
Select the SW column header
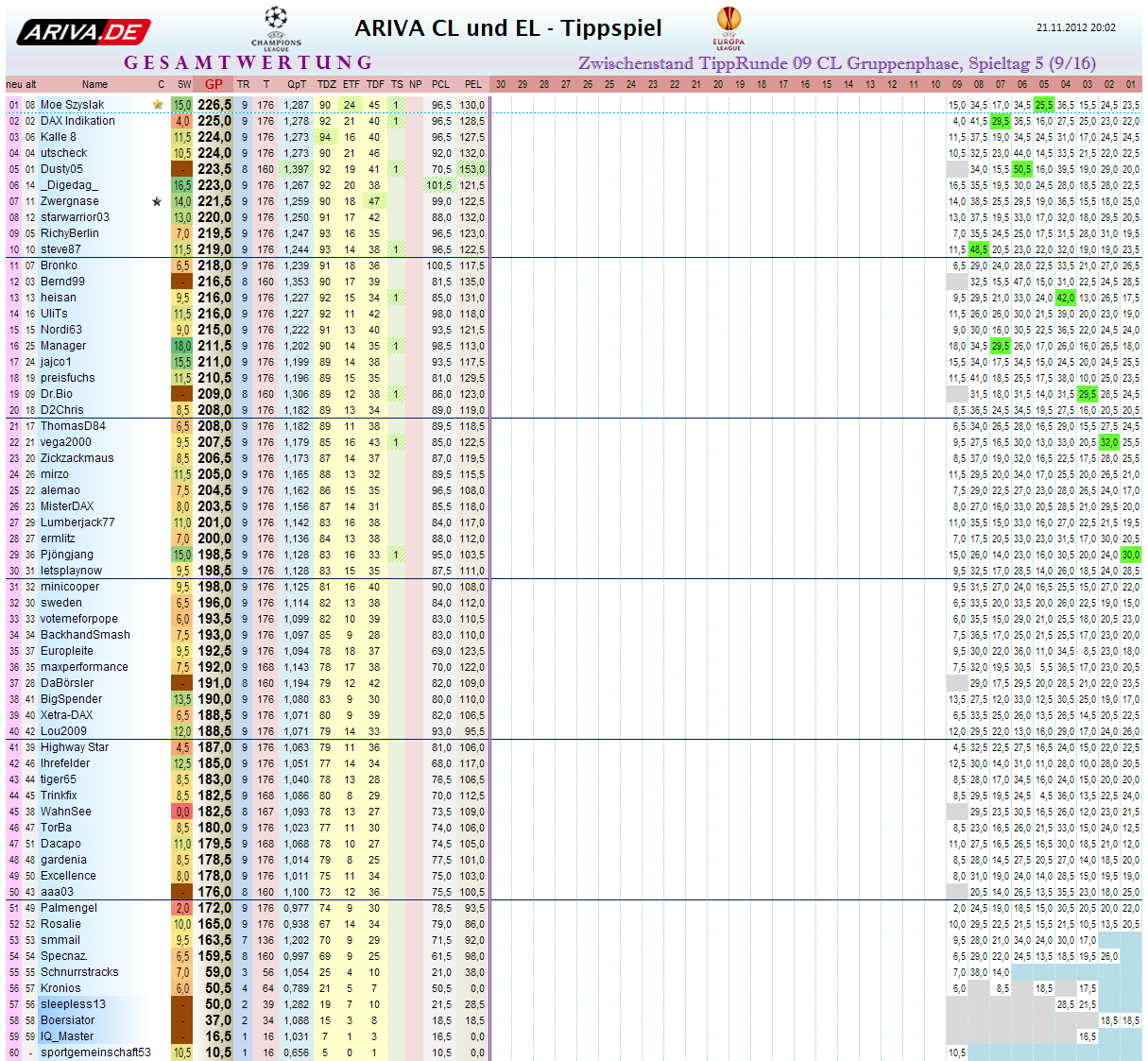tap(184, 84)
